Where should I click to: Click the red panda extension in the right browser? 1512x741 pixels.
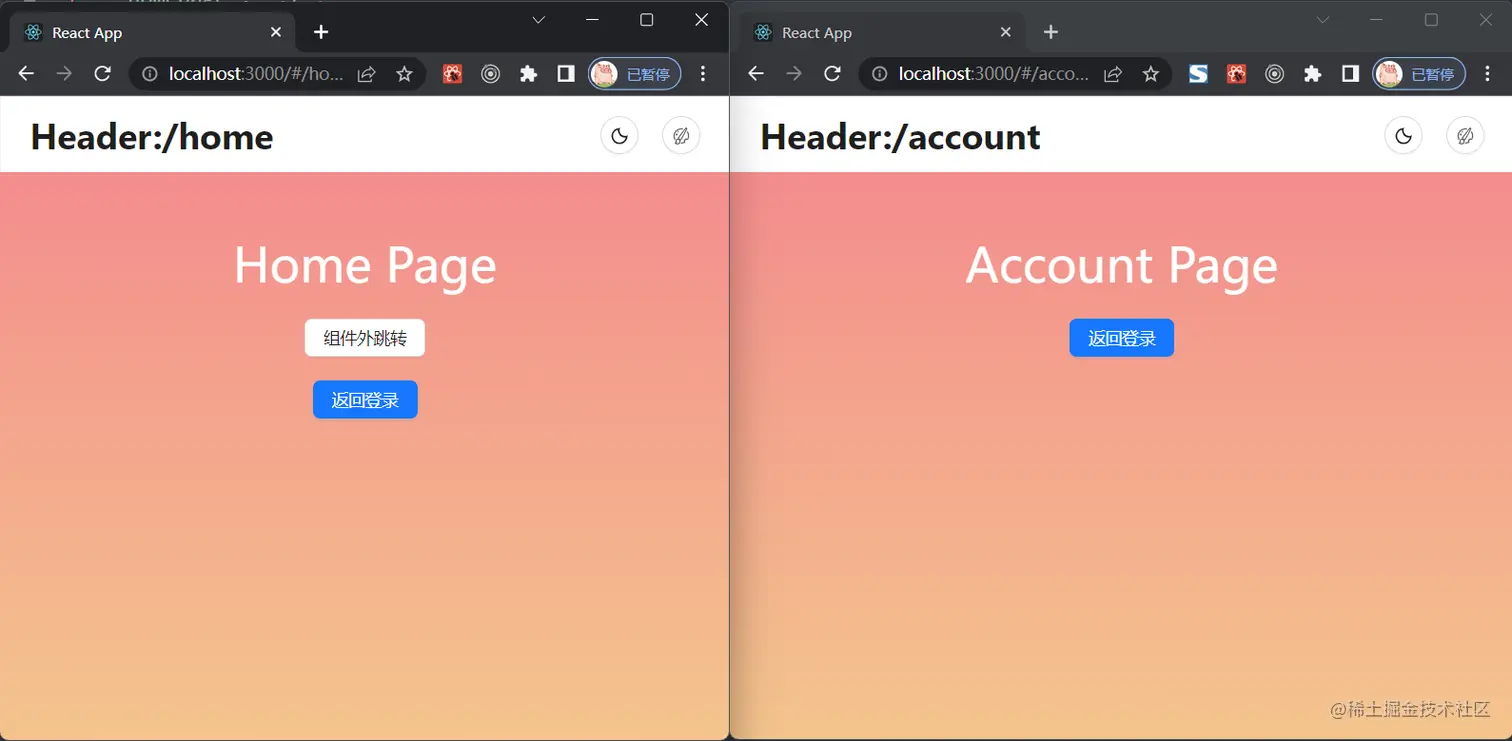[1236, 74]
